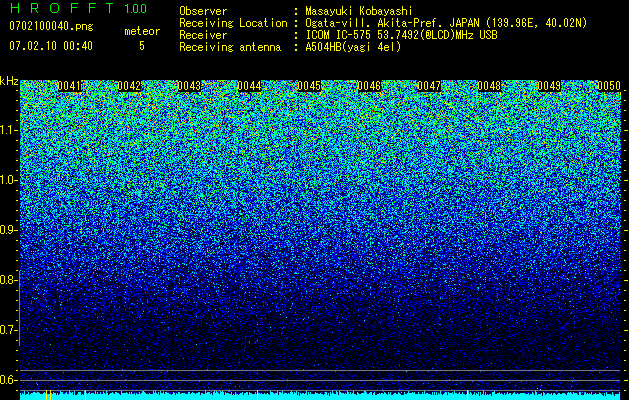Click the Receiving Location label
Screen dimensions: 629x400
coord(233,23)
